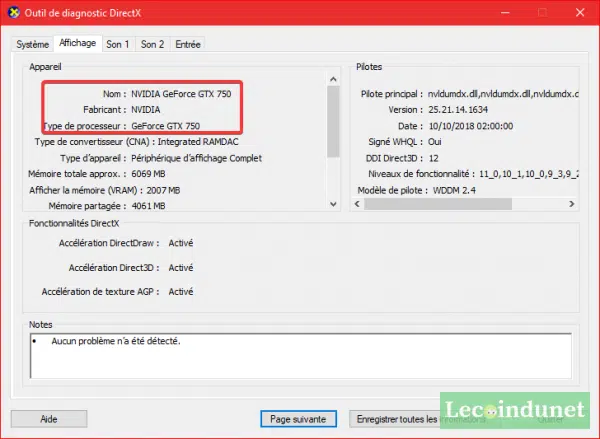The width and height of the screenshot is (600, 439).
Task: Open the Son 2 tab
Action: (x=152, y=44)
